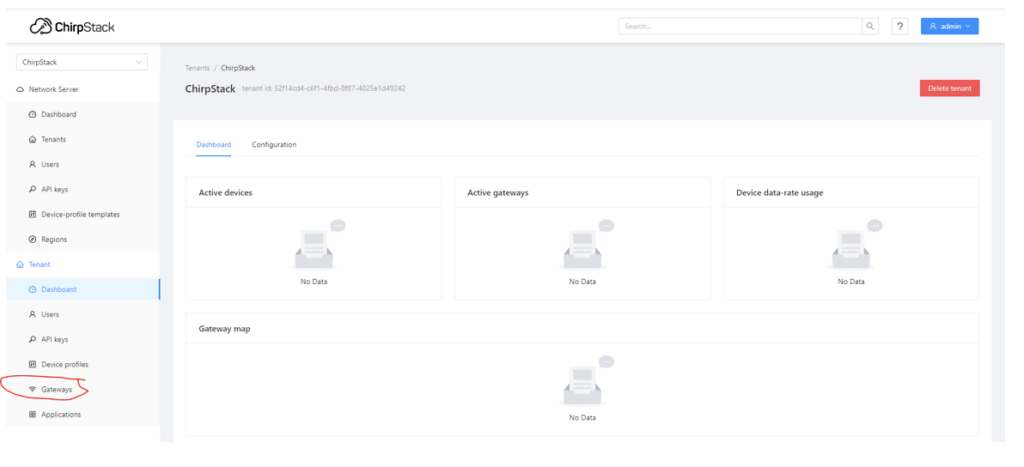This screenshot has width=1024, height=467.
Task: Click the Tenants home icon
Action: 33,139
